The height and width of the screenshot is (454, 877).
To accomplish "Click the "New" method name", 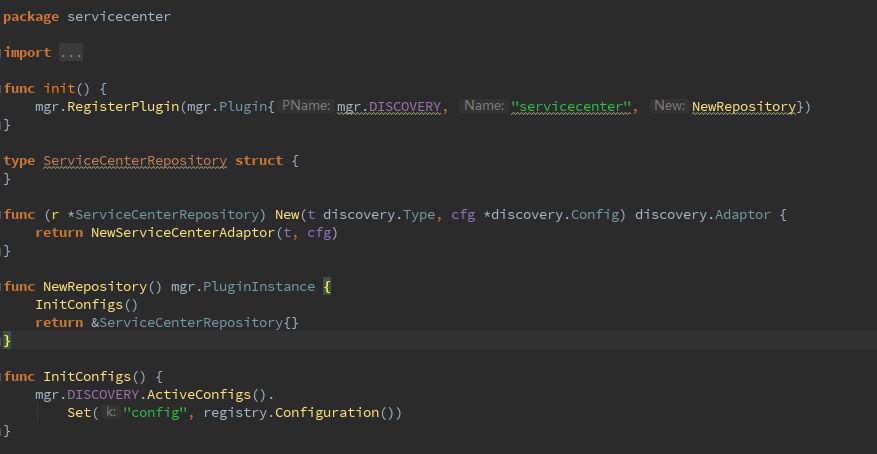I will [287, 215].
